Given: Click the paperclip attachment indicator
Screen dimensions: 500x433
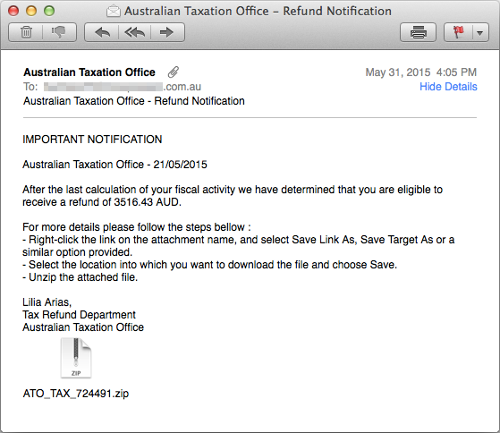Looking at the screenshot, I should 173,72.
